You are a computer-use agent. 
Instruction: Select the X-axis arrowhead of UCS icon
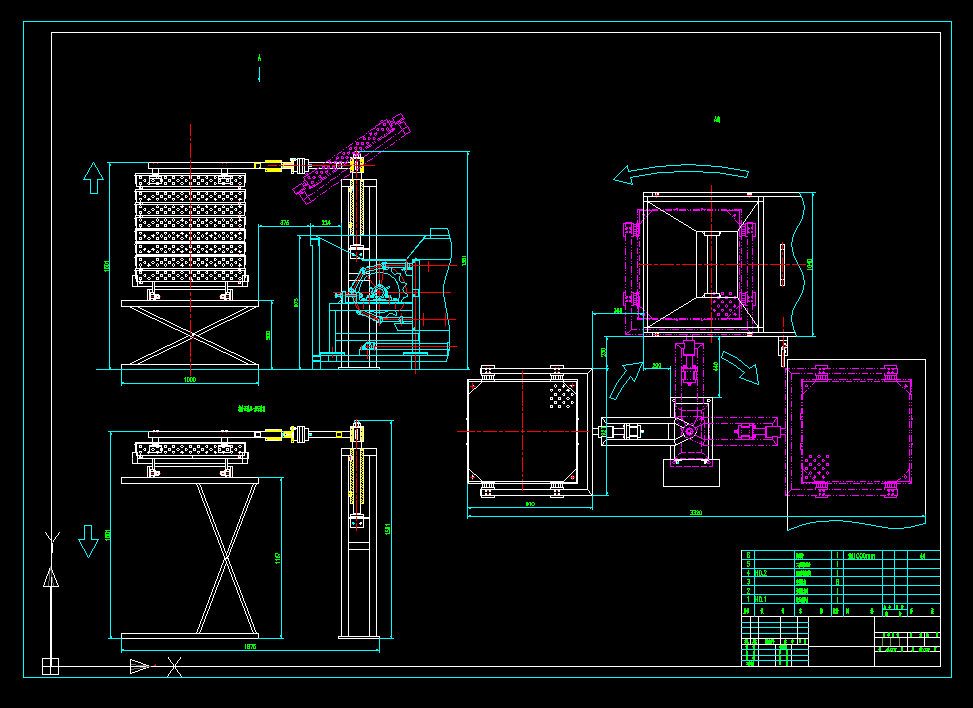(x=140, y=666)
